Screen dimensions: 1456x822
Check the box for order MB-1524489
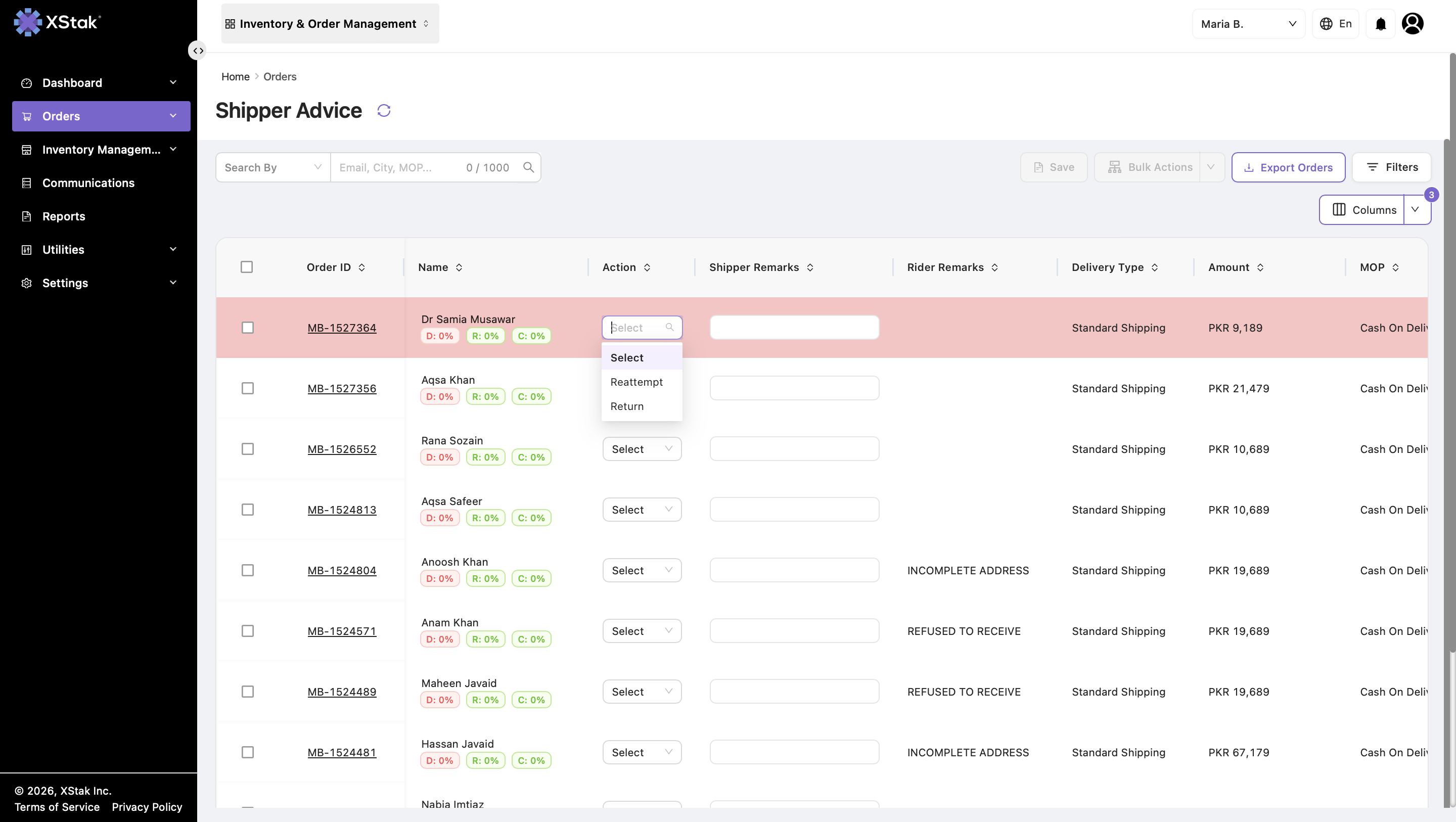click(248, 692)
